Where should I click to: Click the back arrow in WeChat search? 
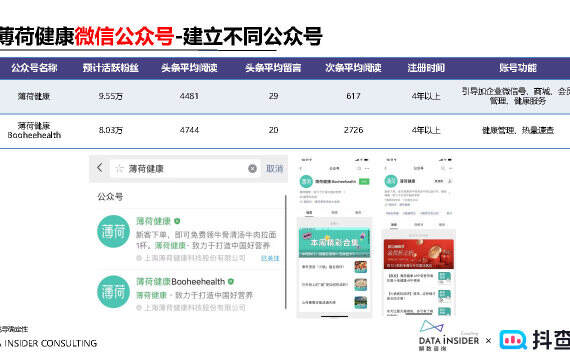point(100,168)
